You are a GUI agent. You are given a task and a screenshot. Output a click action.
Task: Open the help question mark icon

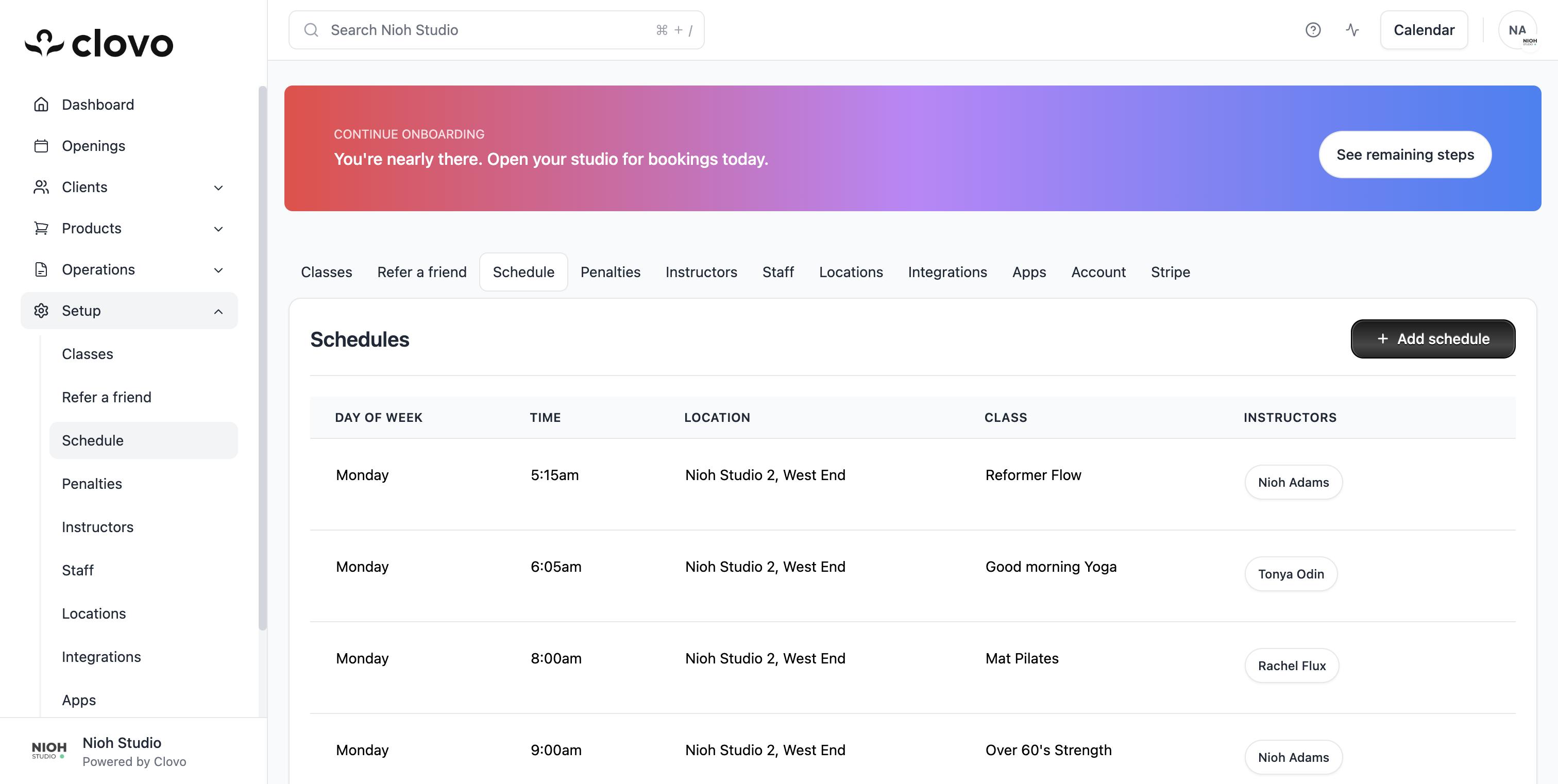coord(1312,30)
